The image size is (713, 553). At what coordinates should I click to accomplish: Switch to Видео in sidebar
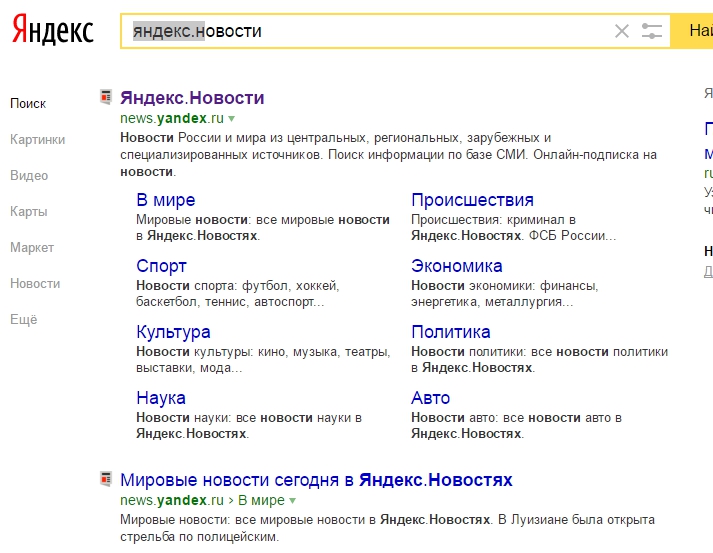click(29, 176)
